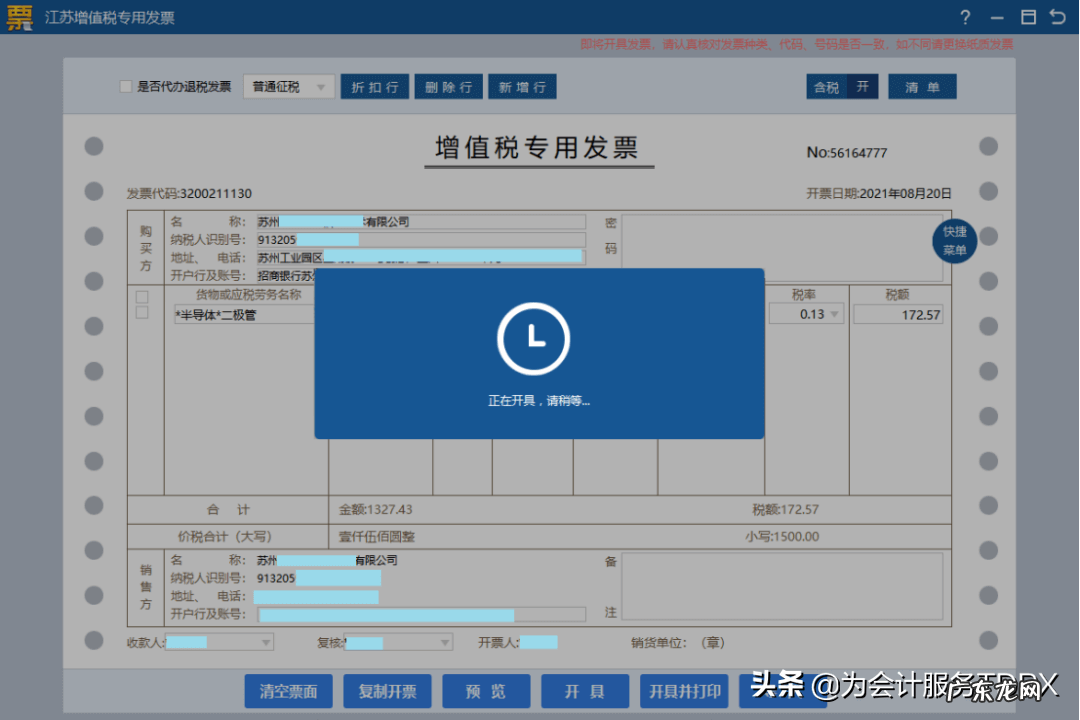Enable the 是否代办退税发票 checkbox

126,87
